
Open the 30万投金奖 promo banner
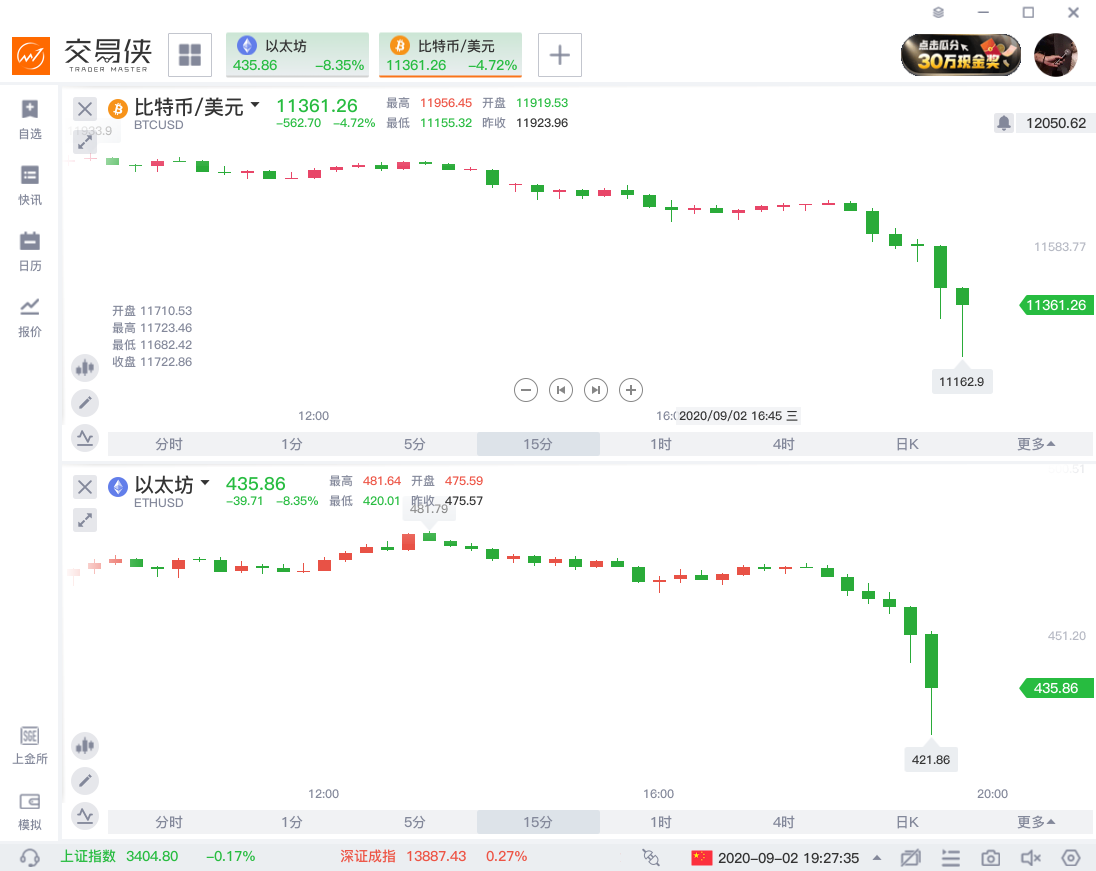[x=960, y=55]
